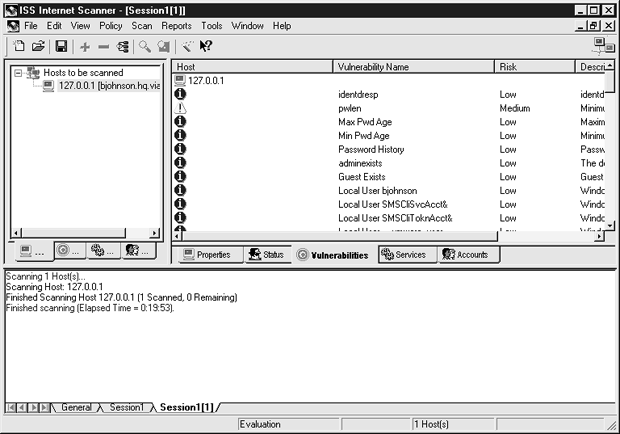Switch to the Accounts tab
620x434 pixels.
click(466, 255)
